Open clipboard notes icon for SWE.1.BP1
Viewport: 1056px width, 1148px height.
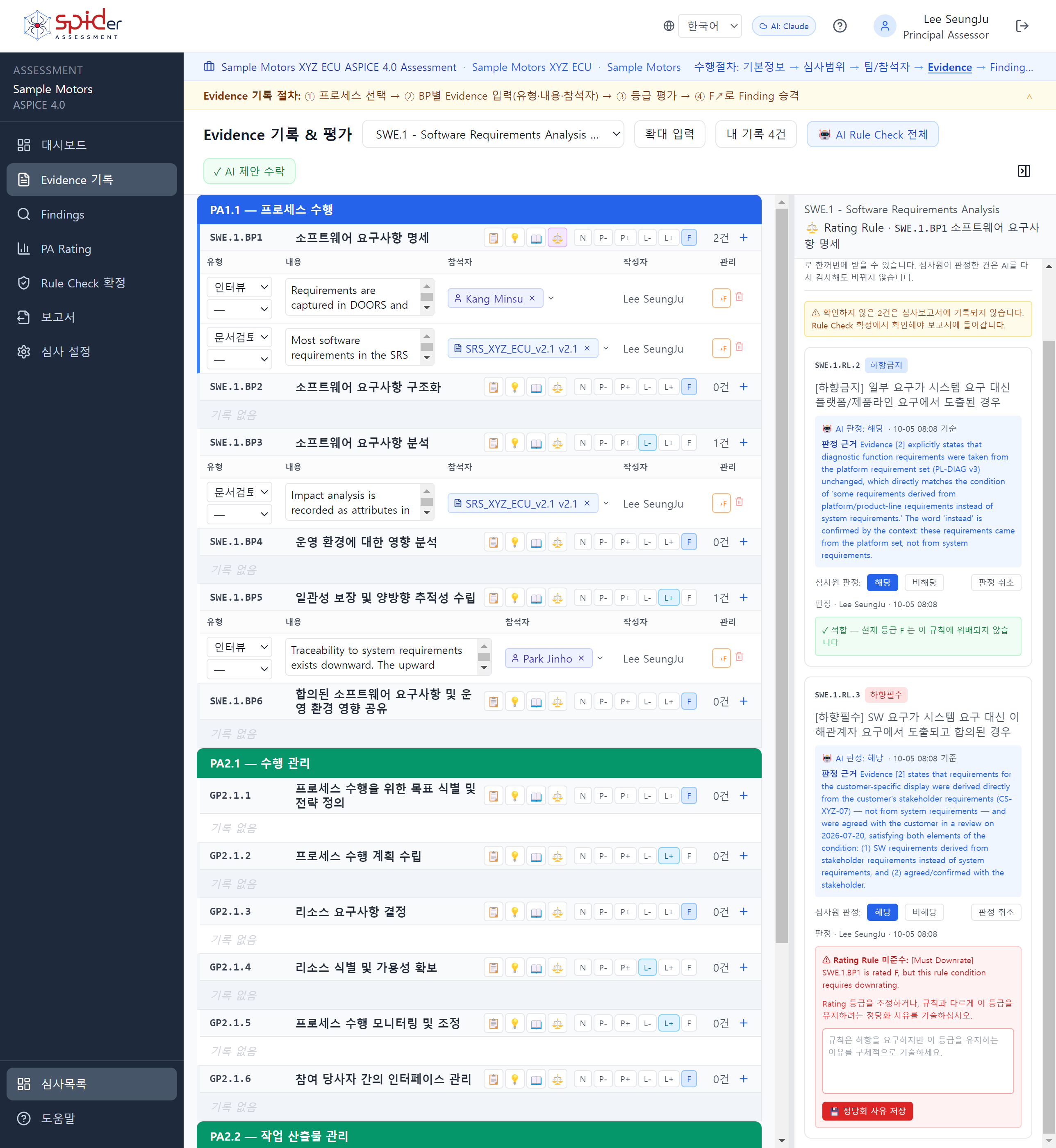click(493, 238)
